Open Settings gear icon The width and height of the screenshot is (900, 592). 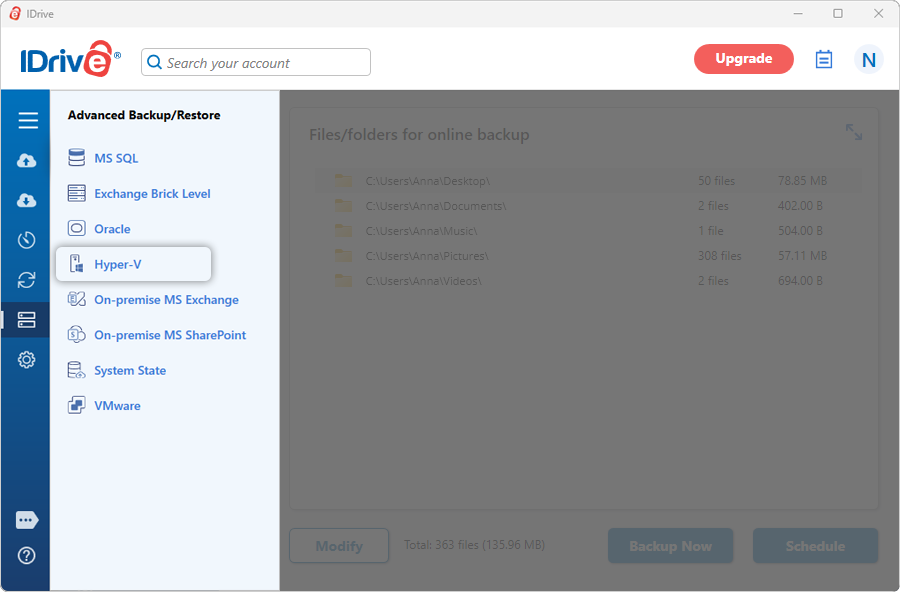click(27, 360)
